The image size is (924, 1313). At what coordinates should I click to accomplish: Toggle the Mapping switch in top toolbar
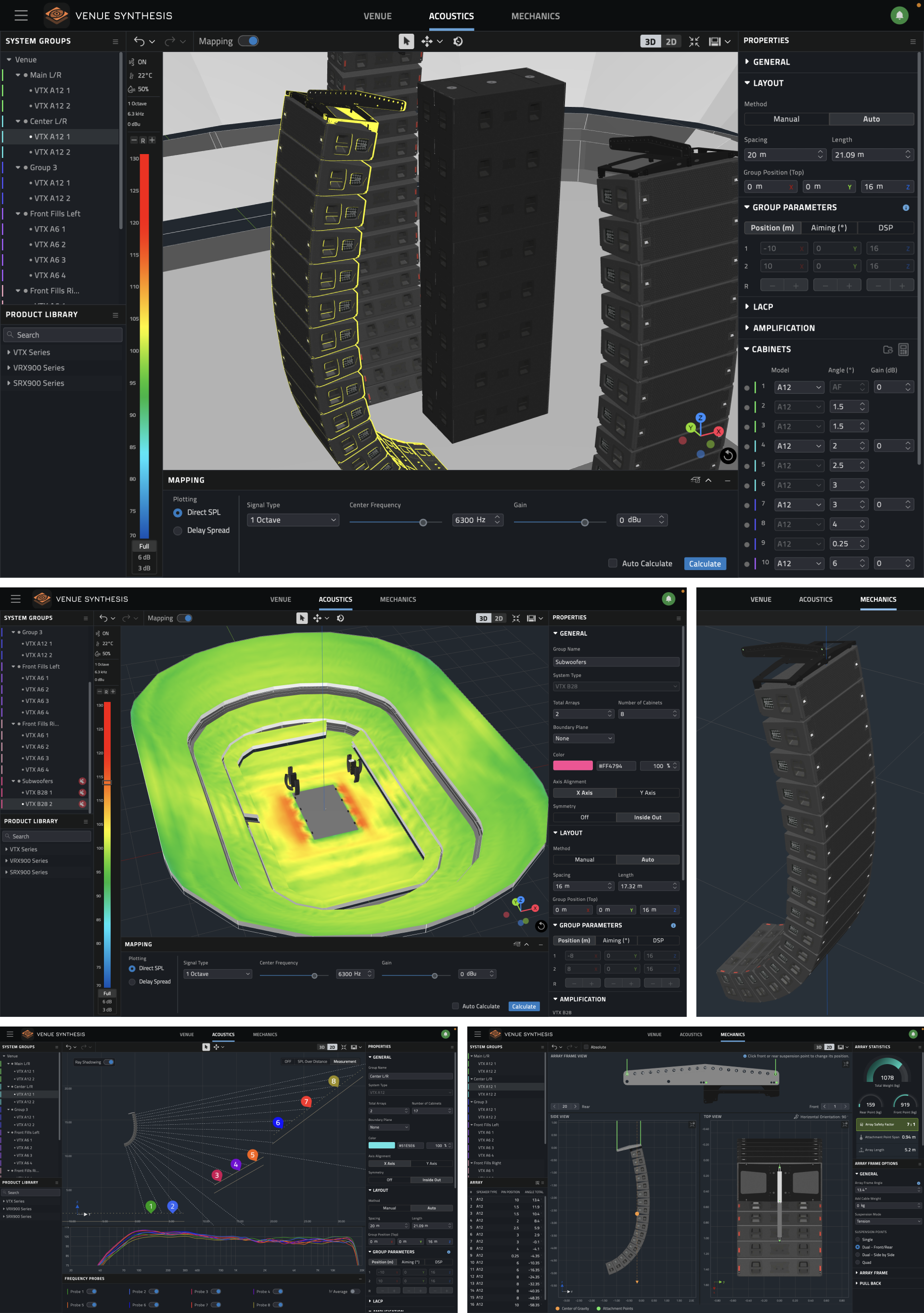point(249,41)
